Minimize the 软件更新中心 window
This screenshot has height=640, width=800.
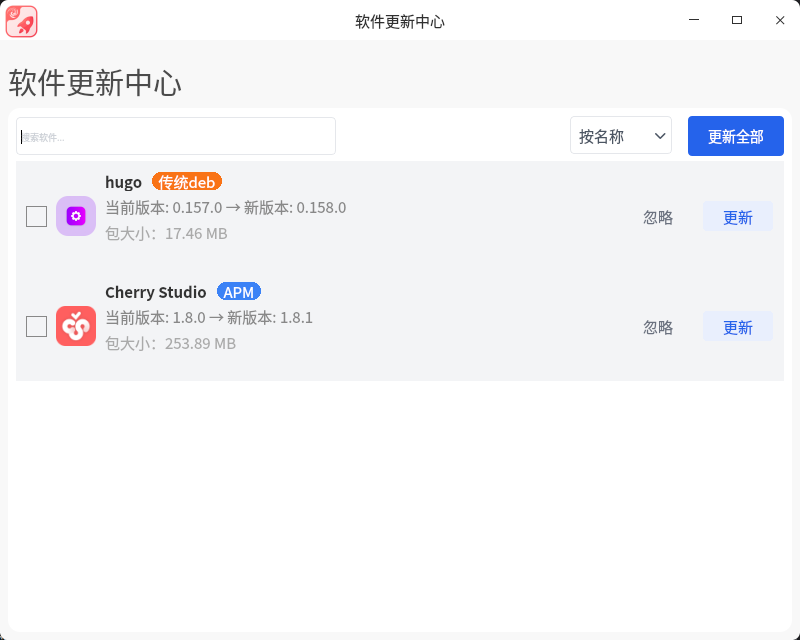(694, 20)
